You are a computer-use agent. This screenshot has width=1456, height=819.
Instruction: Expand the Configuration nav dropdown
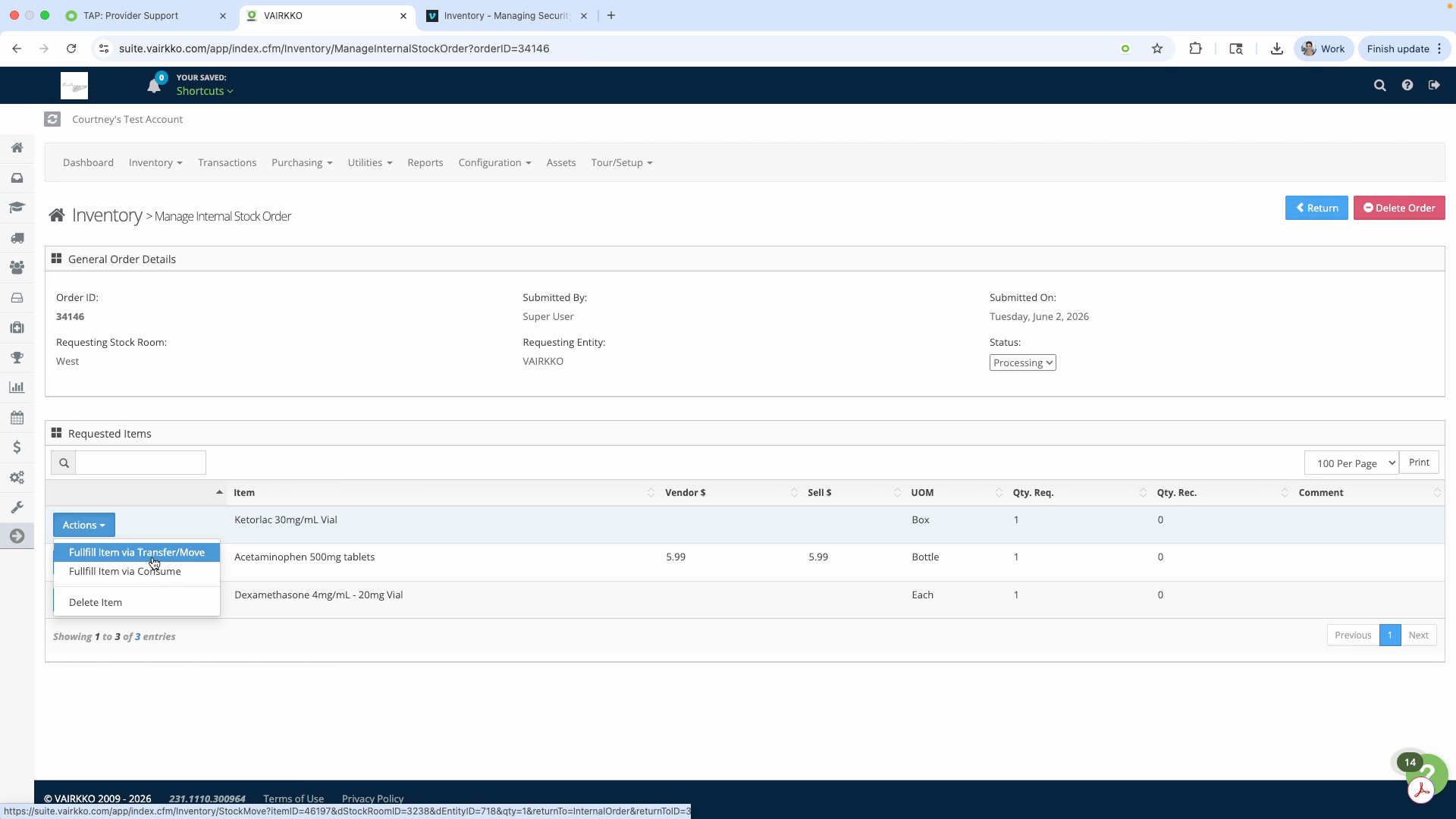(494, 162)
